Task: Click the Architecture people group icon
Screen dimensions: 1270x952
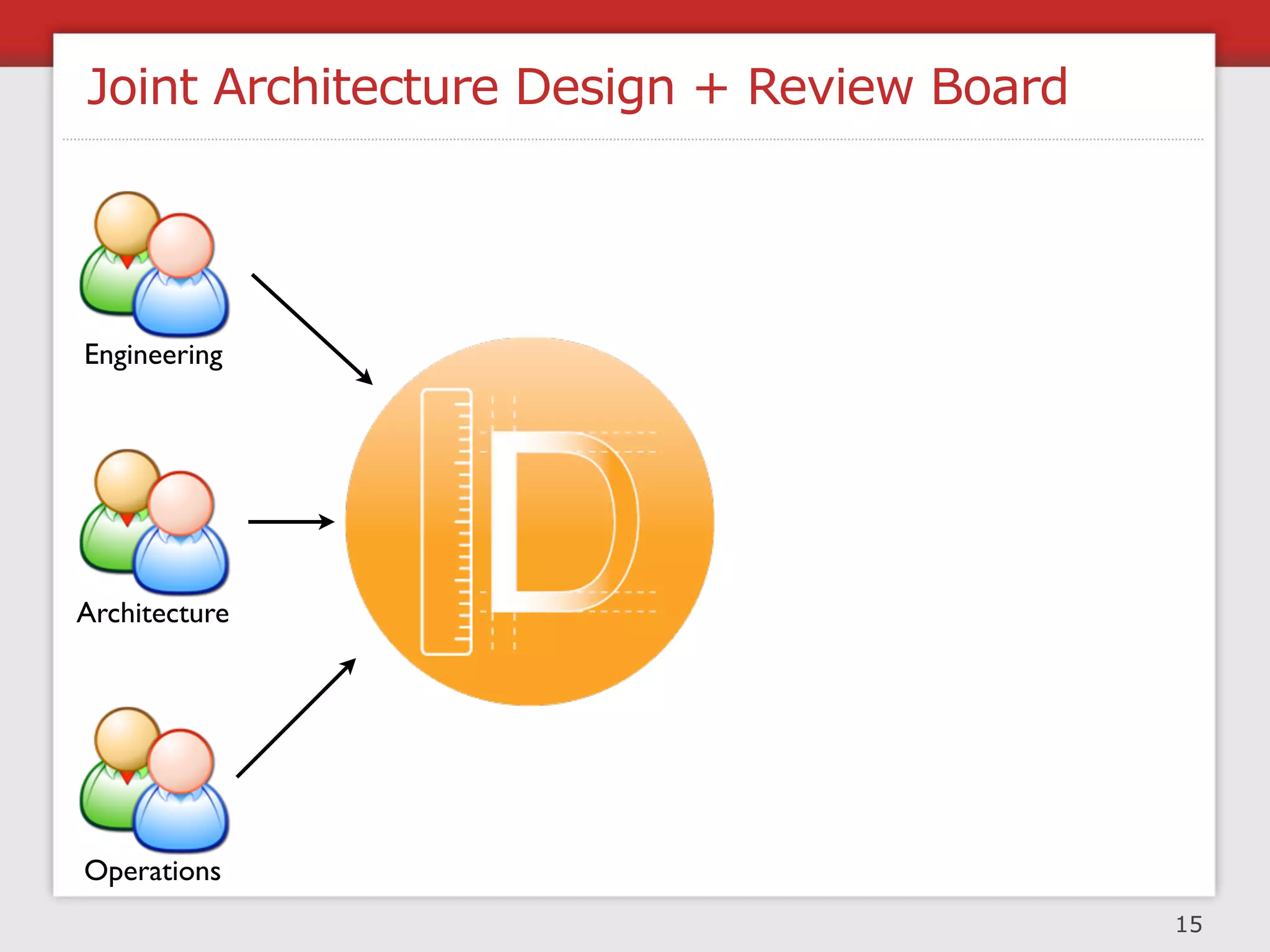Action: pyautogui.click(x=154, y=522)
